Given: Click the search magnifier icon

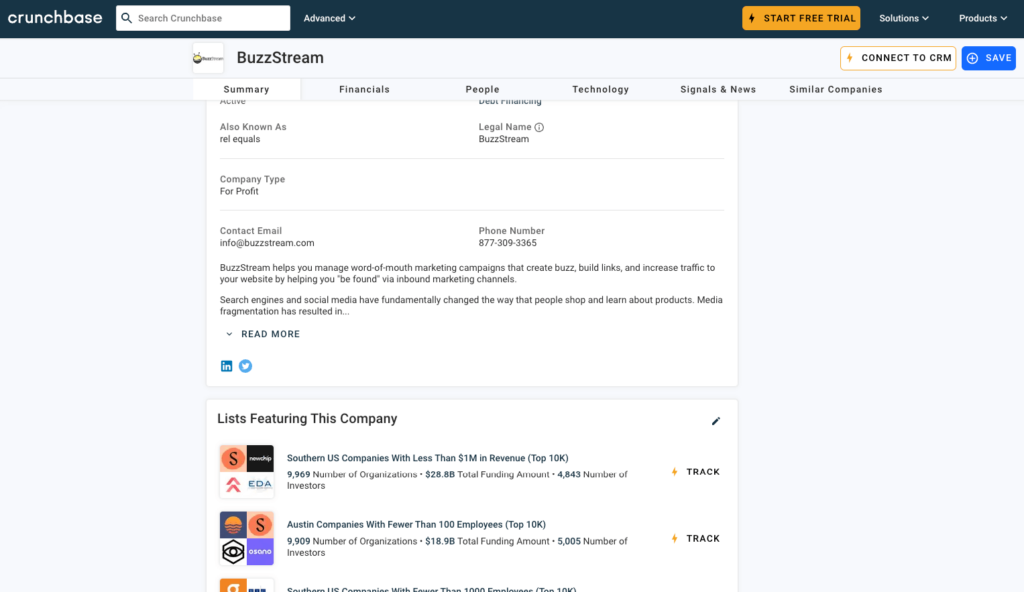Looking at the screenshot, I should [126, 17].
